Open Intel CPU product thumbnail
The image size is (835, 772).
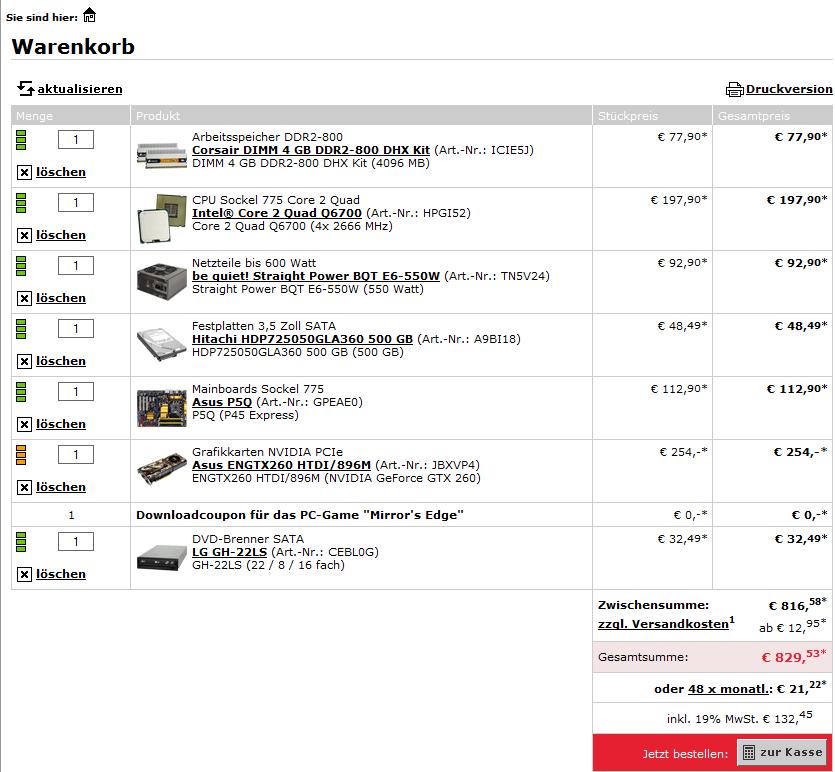tap(161, 218)
